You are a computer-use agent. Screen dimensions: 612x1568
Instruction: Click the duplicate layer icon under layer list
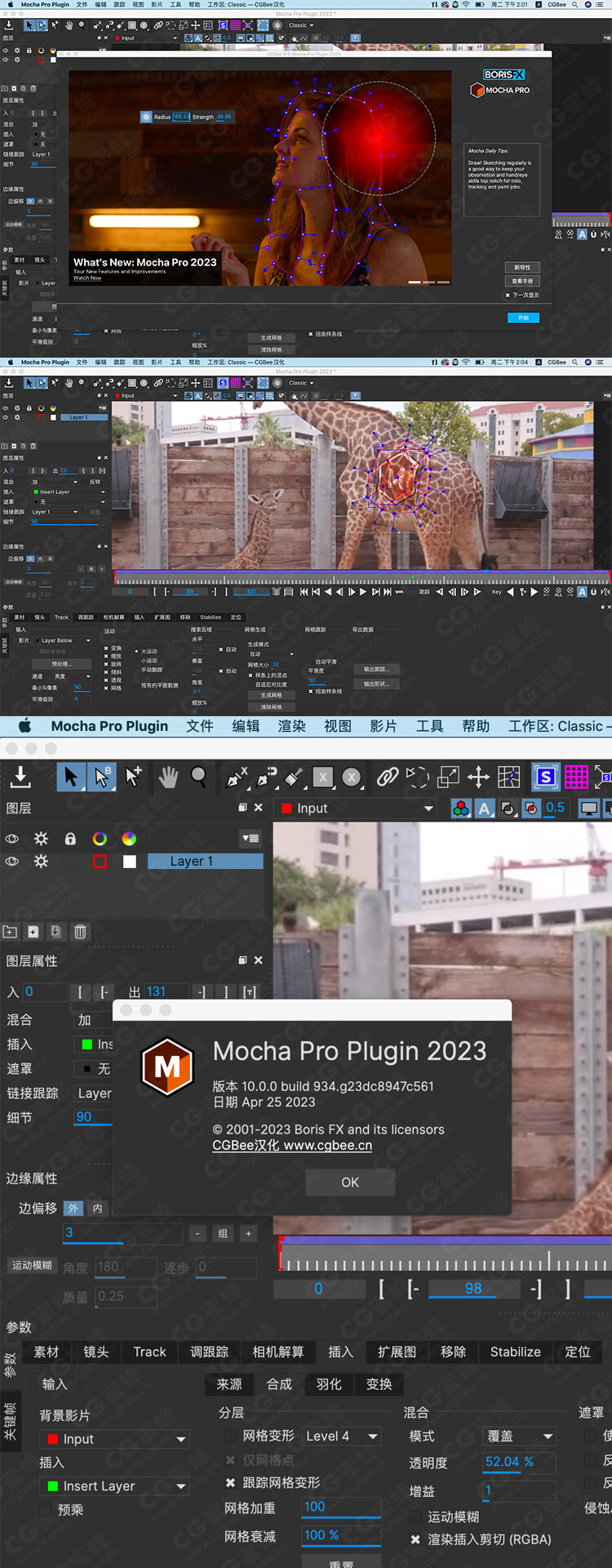tap(55, 932)
